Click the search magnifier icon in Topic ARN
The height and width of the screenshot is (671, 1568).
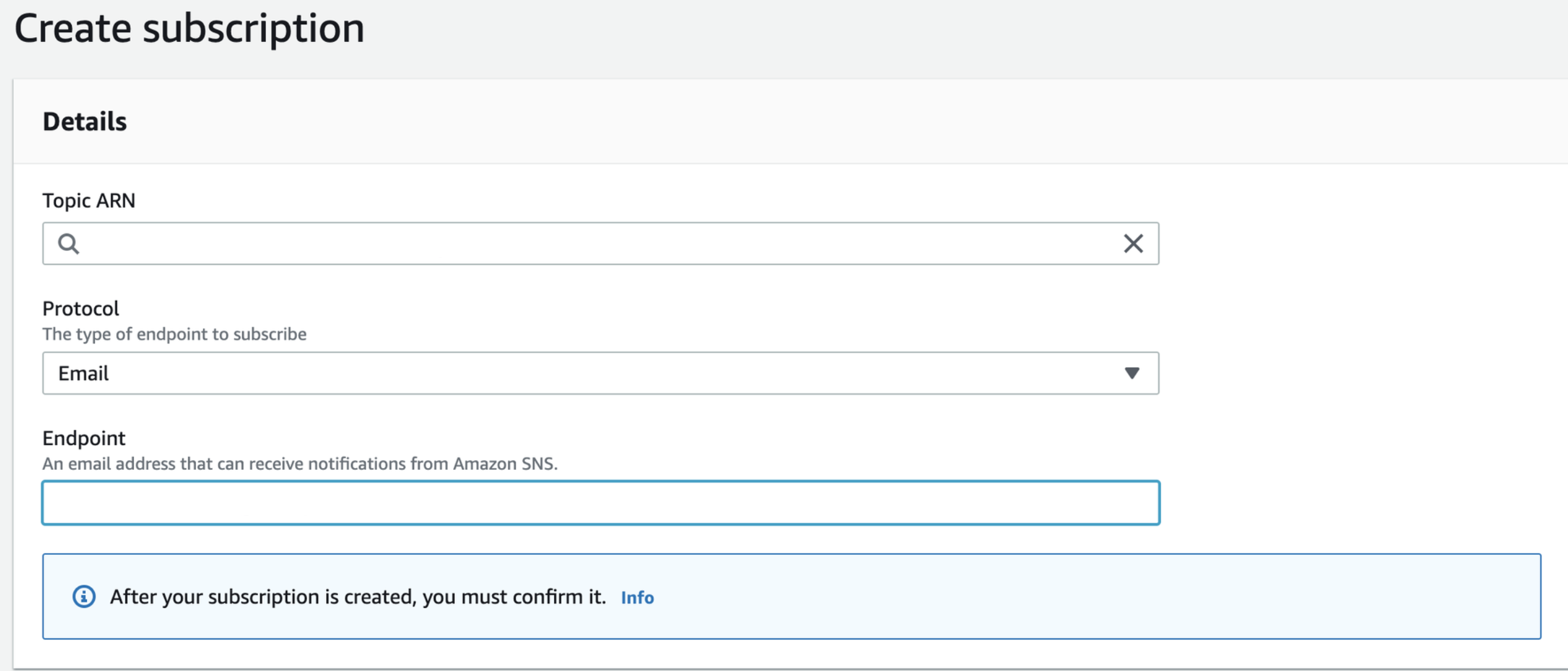pos(68,244)
